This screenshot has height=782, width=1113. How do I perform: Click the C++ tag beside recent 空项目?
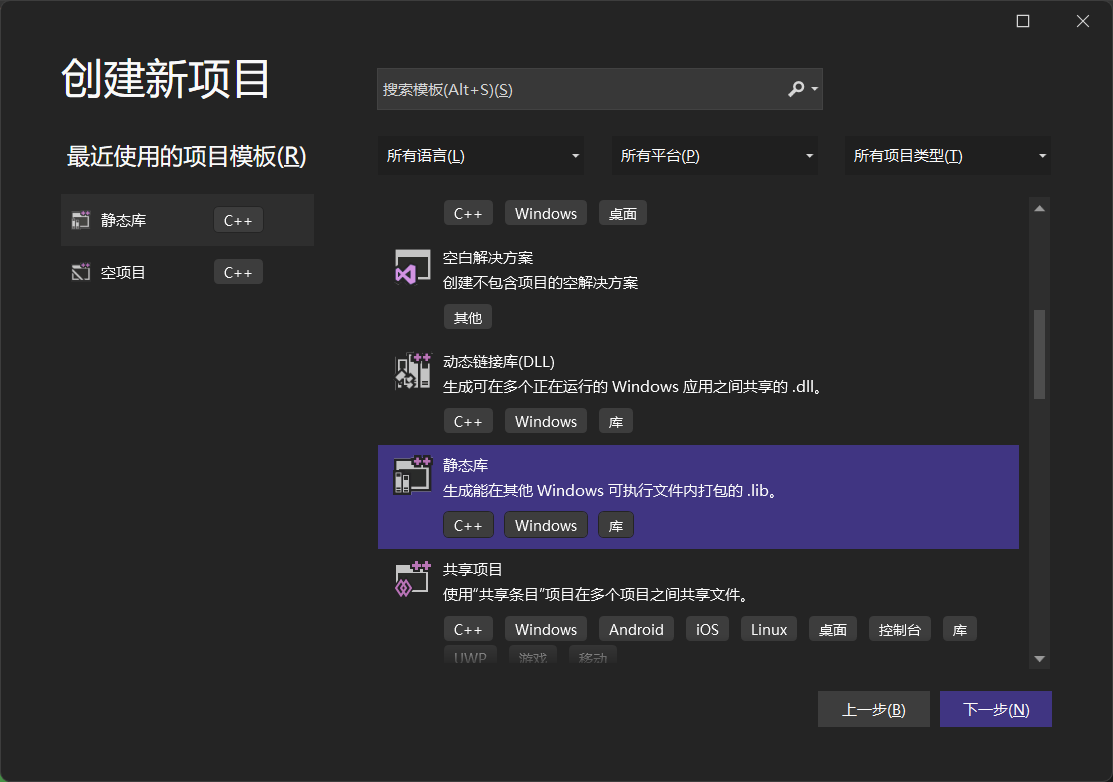(238, 272)
